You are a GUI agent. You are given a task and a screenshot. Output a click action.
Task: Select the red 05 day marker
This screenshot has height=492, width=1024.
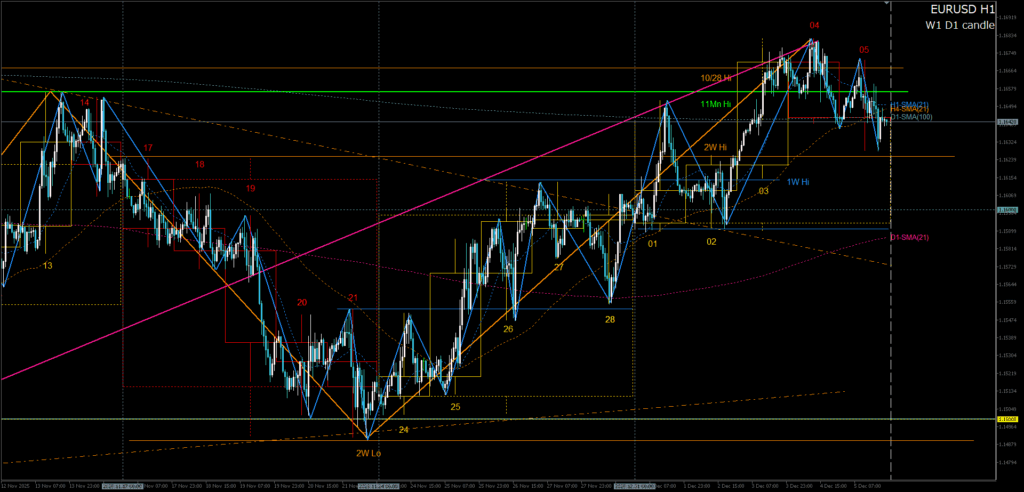point(864,49)
